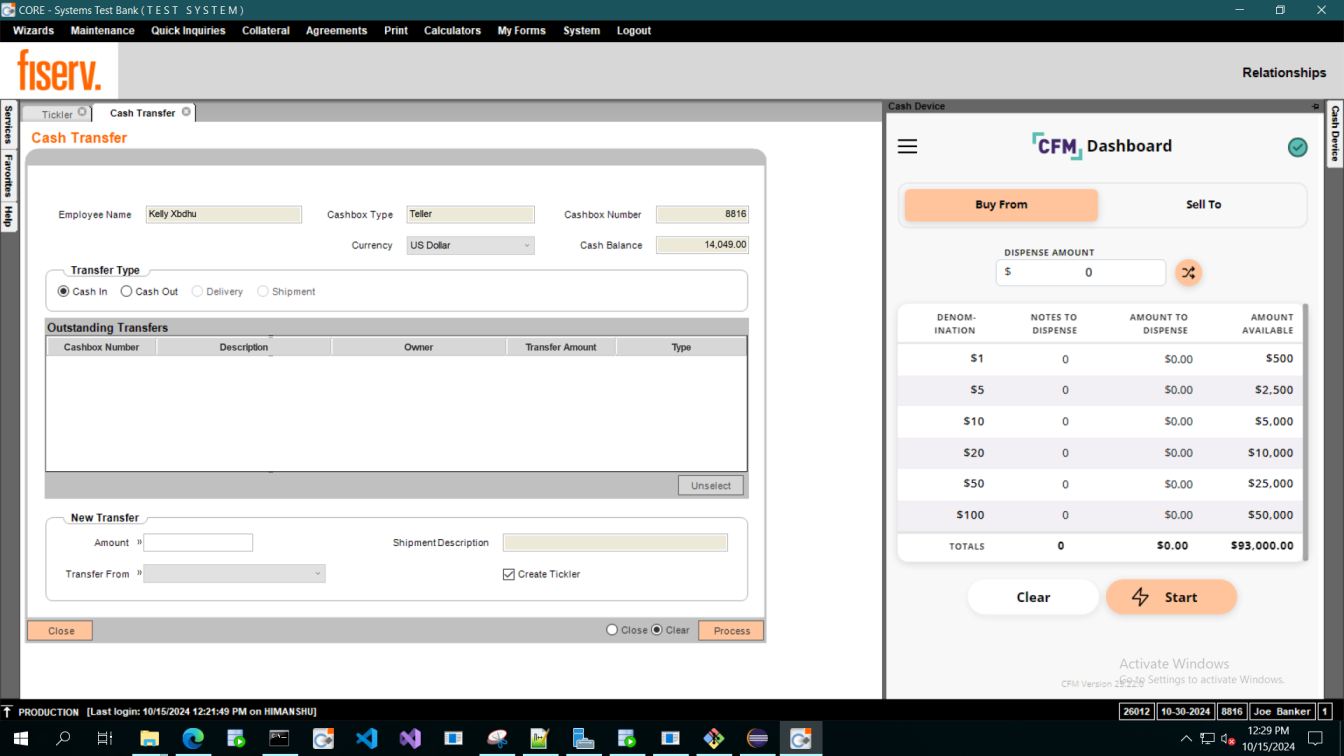Click the shuffle denominations icon
The width and height of the screenshot is (1344, 756).
coord(1188,272)
